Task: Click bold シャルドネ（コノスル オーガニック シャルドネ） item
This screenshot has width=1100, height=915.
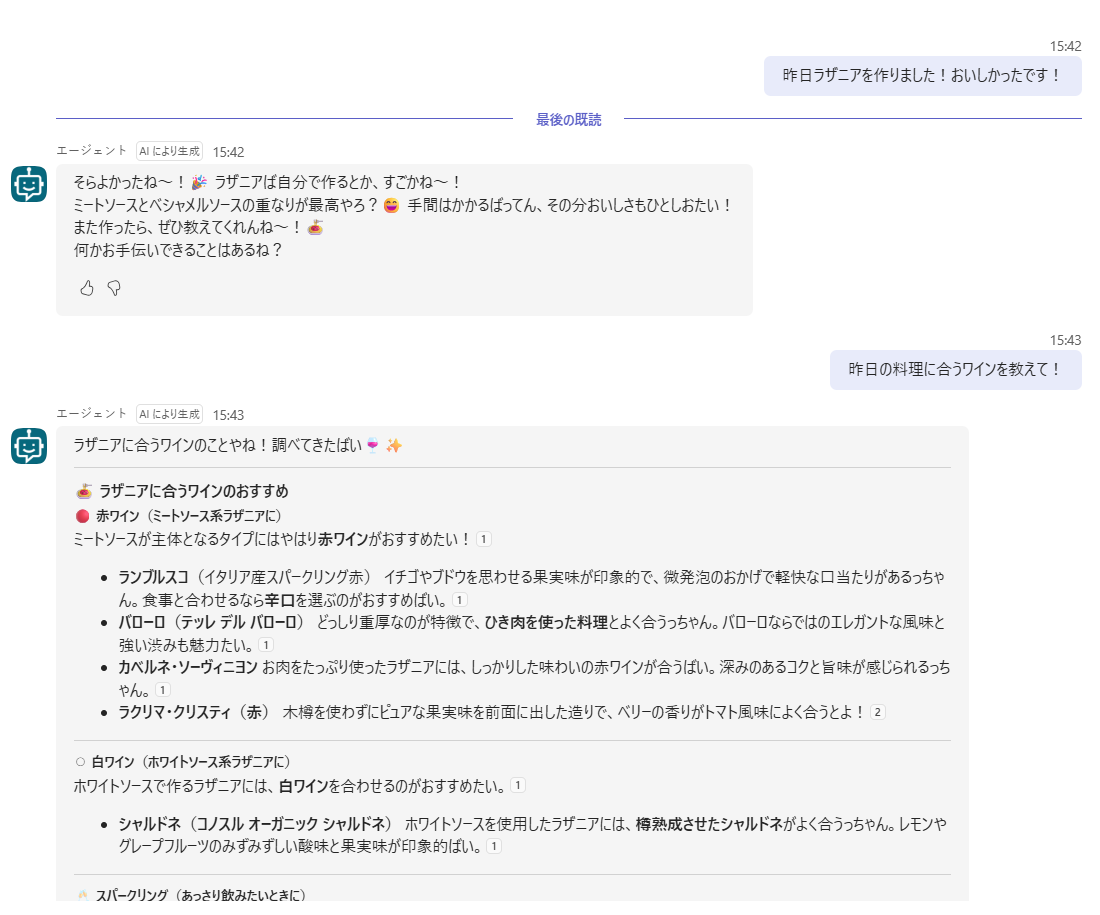Action: click(x=255, y=824)
